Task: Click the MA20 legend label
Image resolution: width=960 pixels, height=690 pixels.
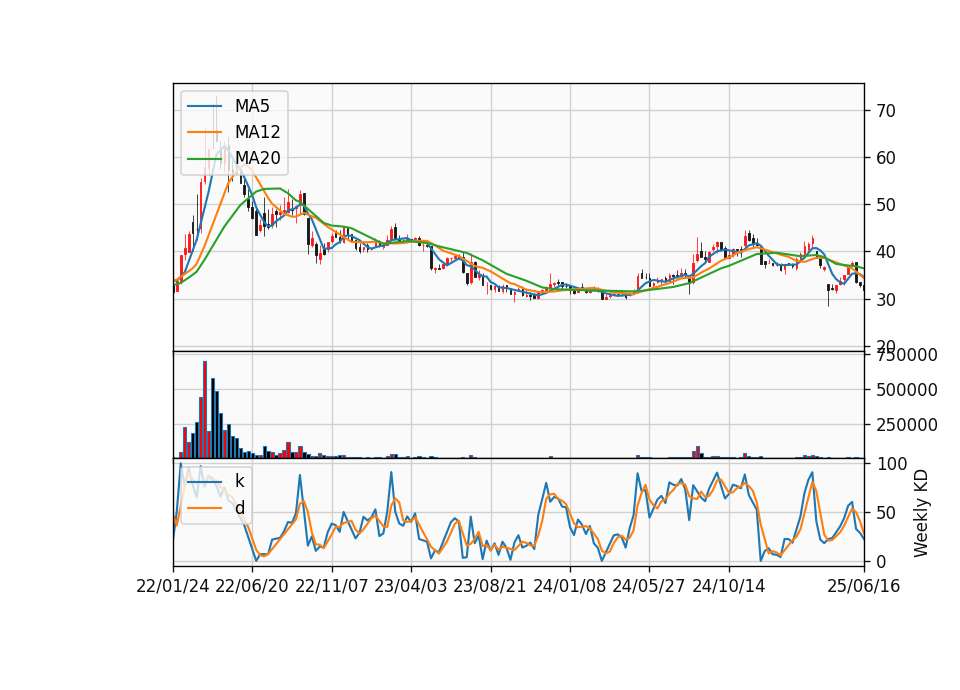Action: coord(257,158)
